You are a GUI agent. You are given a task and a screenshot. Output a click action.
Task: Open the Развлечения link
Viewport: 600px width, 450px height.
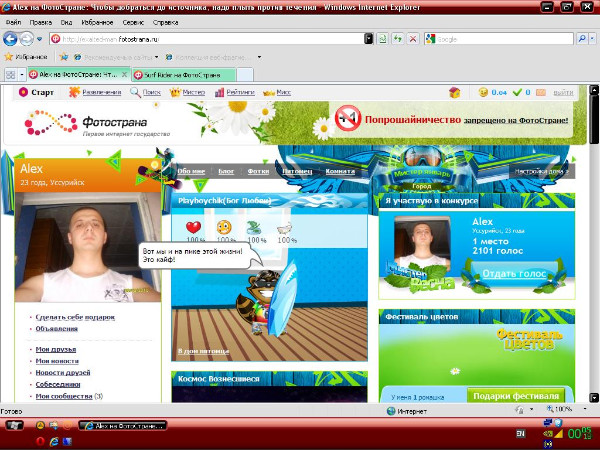tap(101, 92)
